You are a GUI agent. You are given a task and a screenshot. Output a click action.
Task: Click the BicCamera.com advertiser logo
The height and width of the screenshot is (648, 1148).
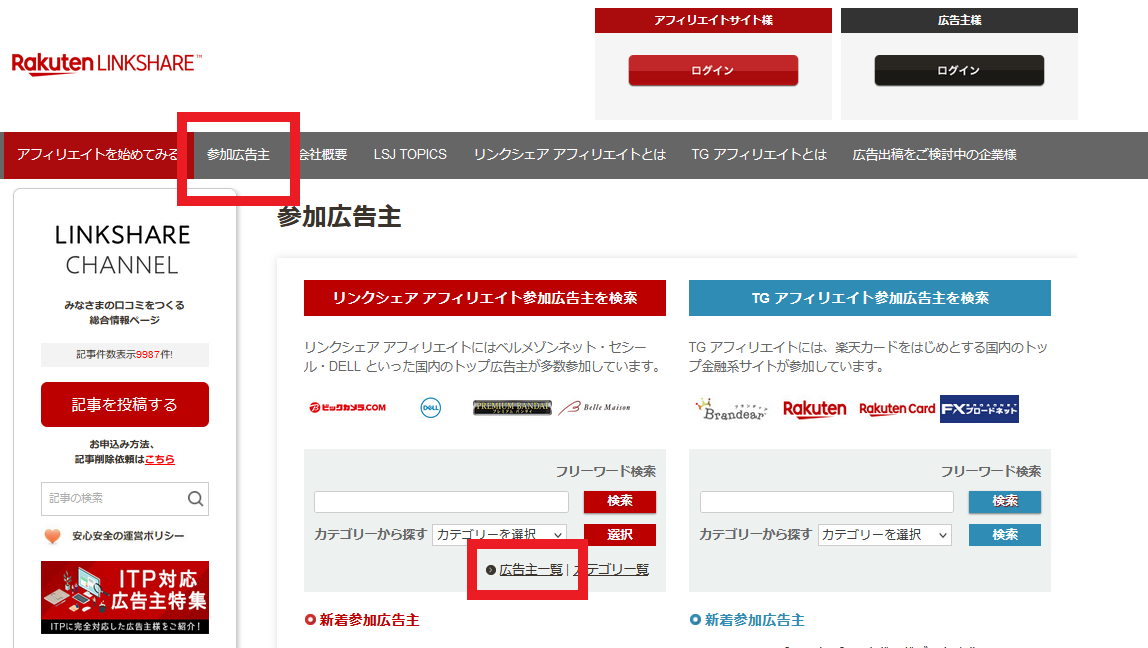tap(347, 407)
